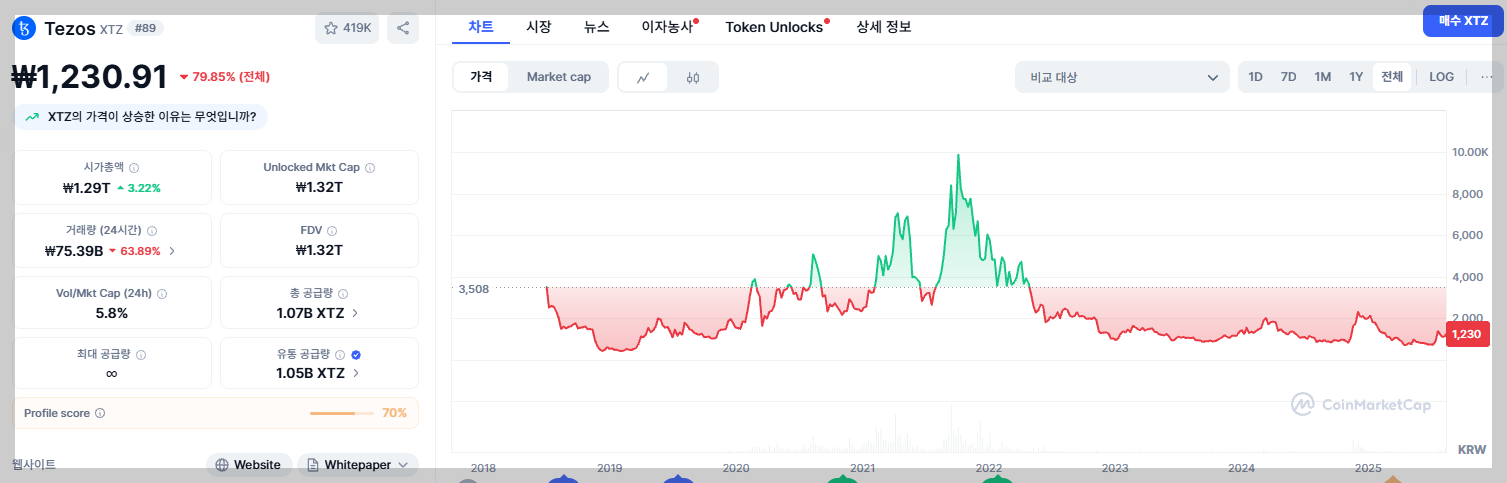
Task: Click the verified badge by 유통 공급량
Action: pos(356,355)
